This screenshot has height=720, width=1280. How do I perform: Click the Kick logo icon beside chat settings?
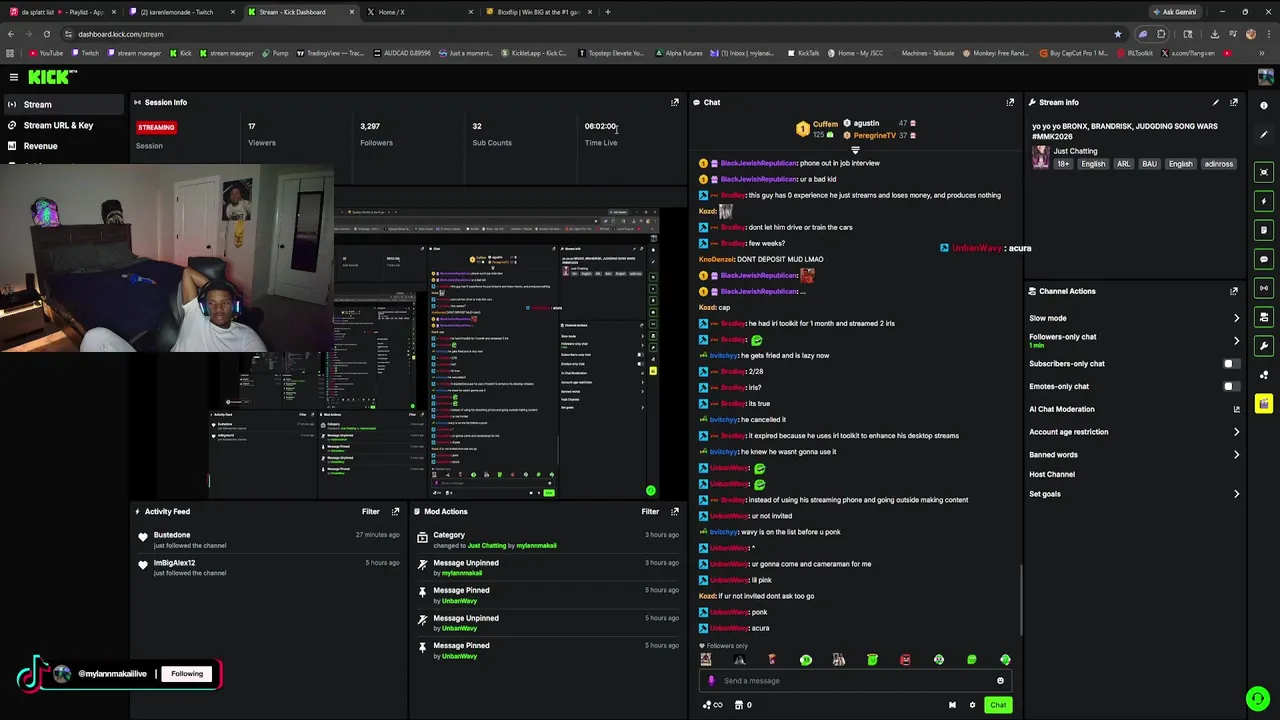[952, 705]
